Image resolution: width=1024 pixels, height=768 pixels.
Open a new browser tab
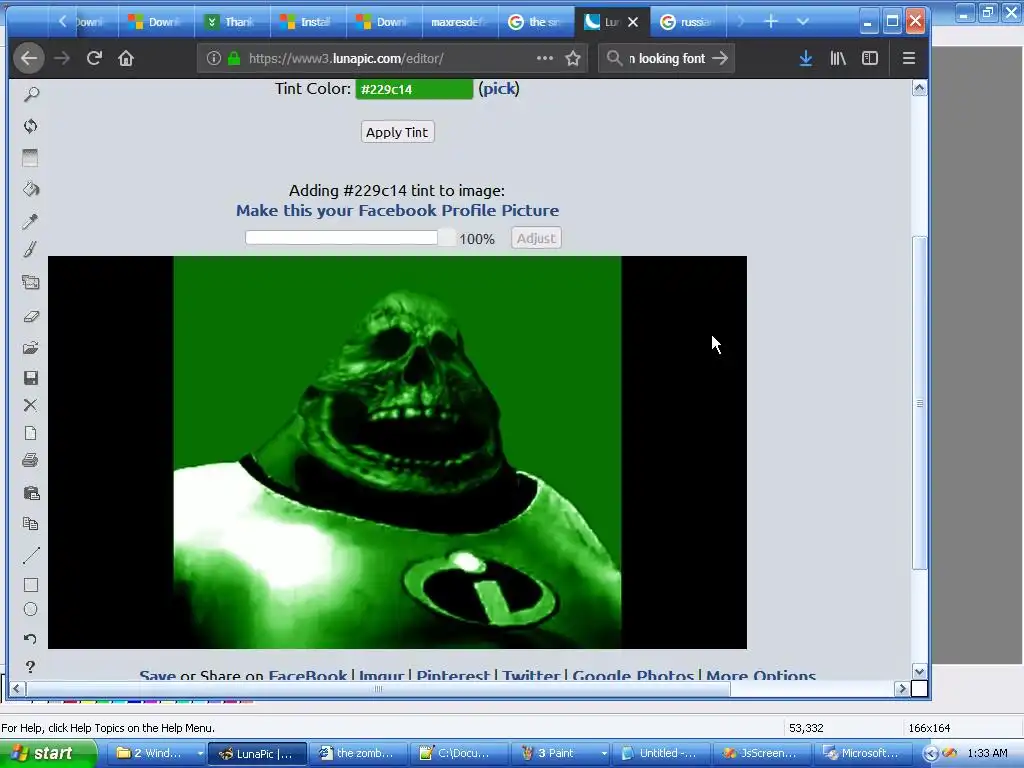coord(771,22)
